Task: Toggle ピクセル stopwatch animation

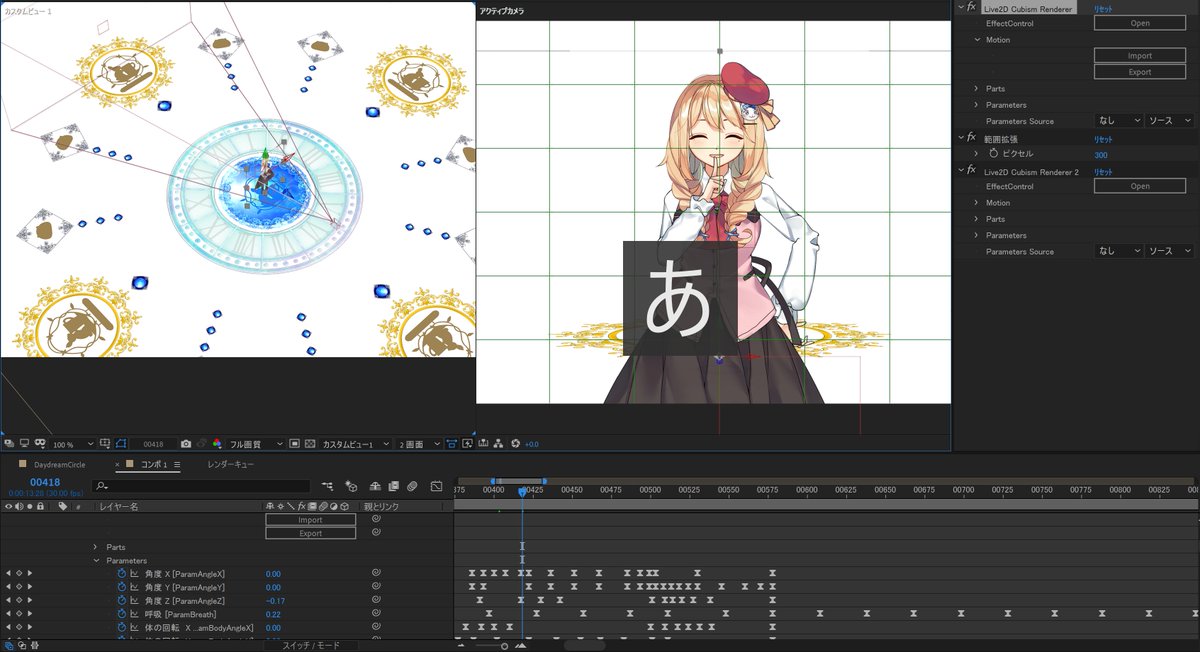Action: [993, 154]
